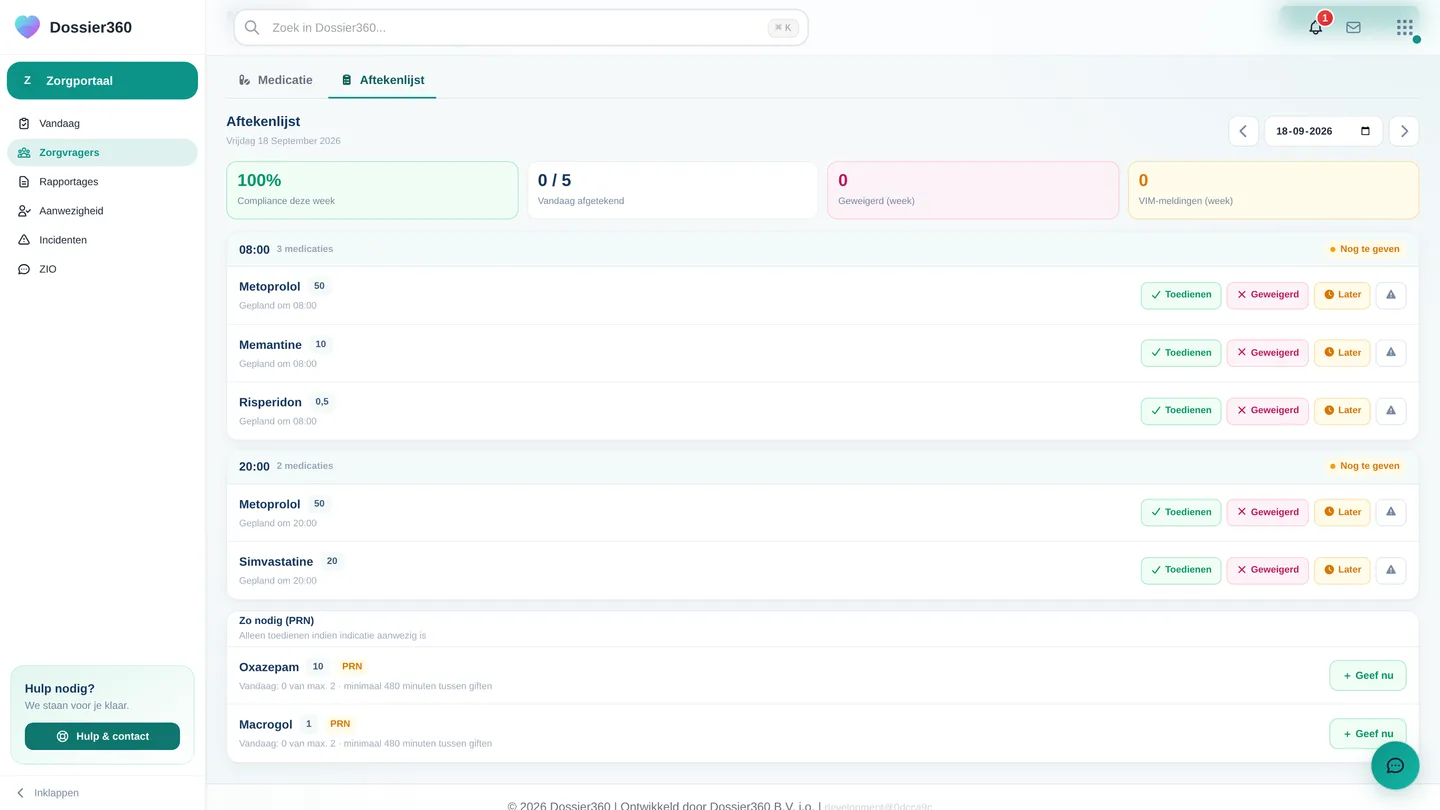Mark Memantine as Geweigerd

pos(1267,353)
